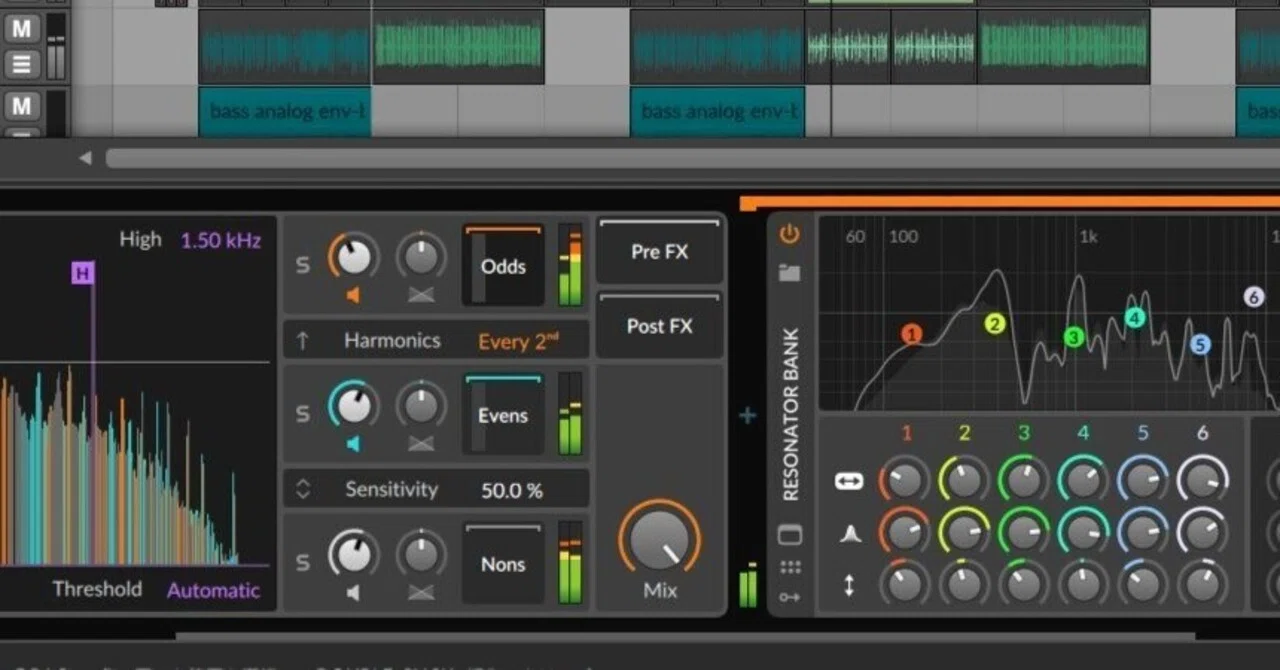Mute the upper track with M button
Image resolution: width=1280 pixels, height=670 pixels.
22,28
